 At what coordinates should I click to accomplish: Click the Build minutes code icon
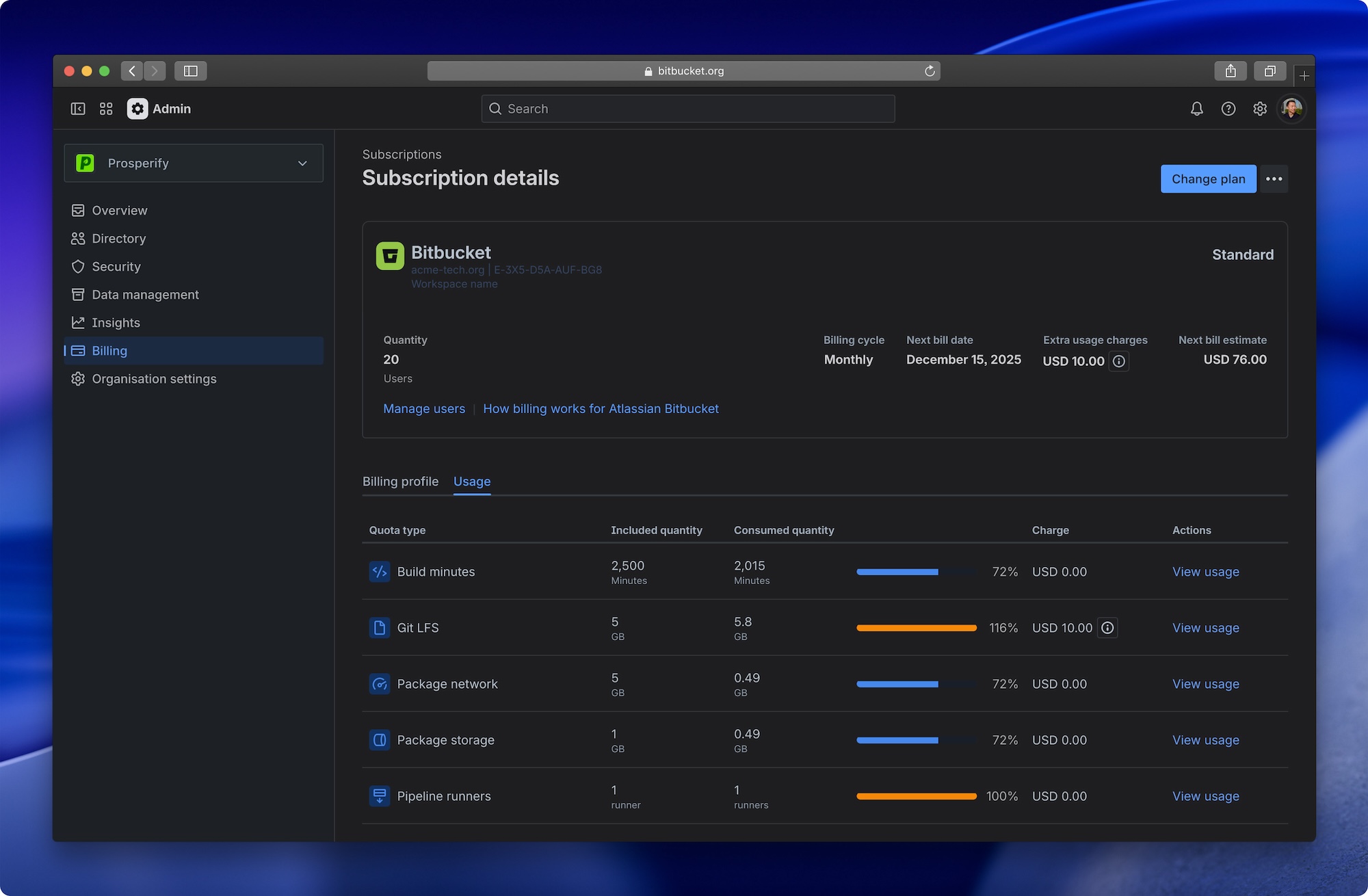pyautogui.click(x=380, y=572)
